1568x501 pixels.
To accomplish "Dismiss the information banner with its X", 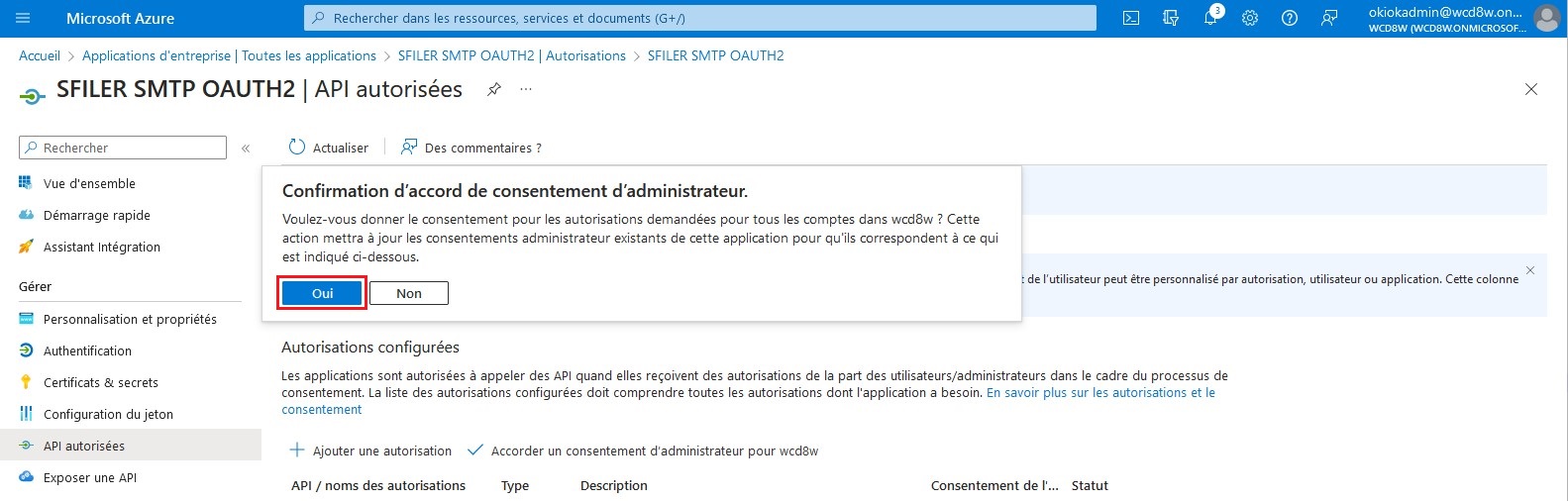I will tap(1530, 270).
